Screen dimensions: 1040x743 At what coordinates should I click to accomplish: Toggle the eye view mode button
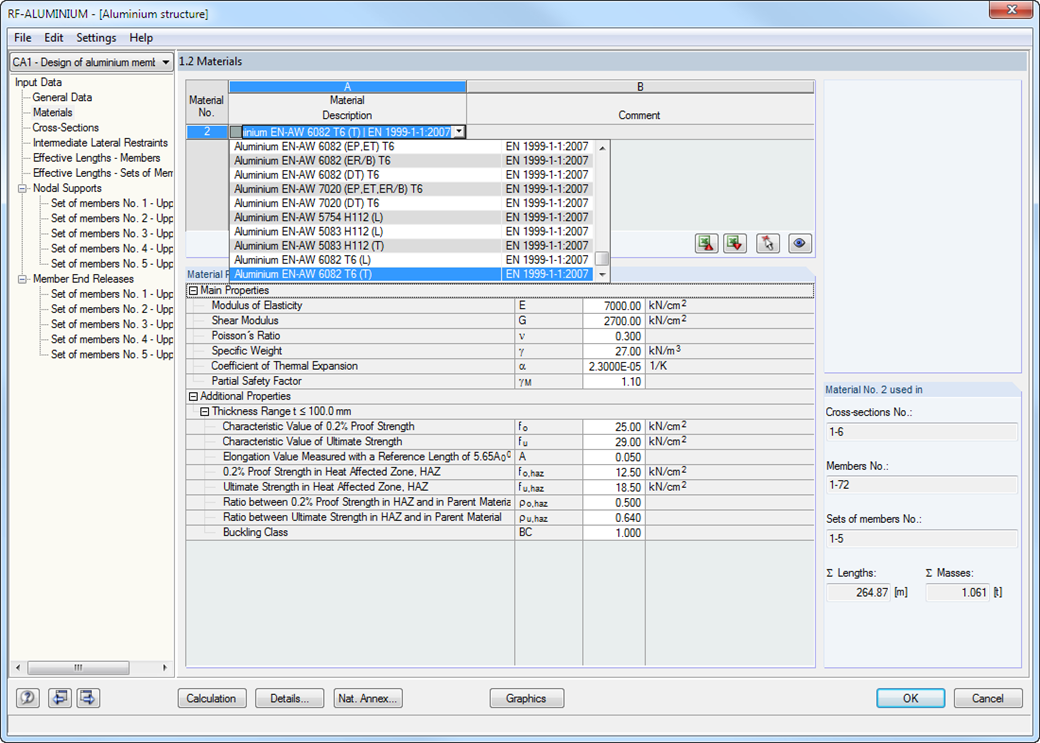pos(800,243)
